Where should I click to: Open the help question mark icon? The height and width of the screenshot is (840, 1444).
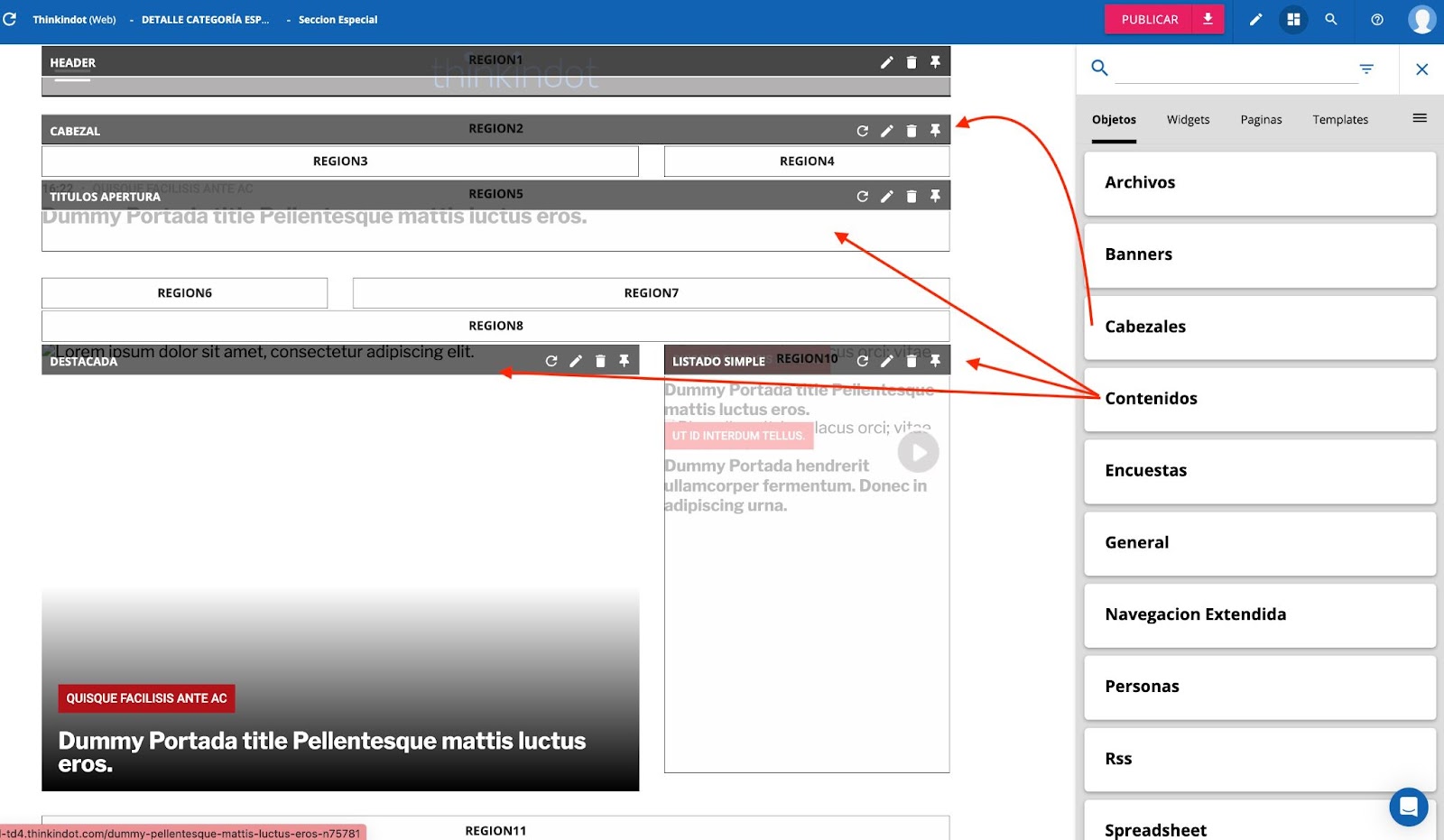(x=1376, y=19)
